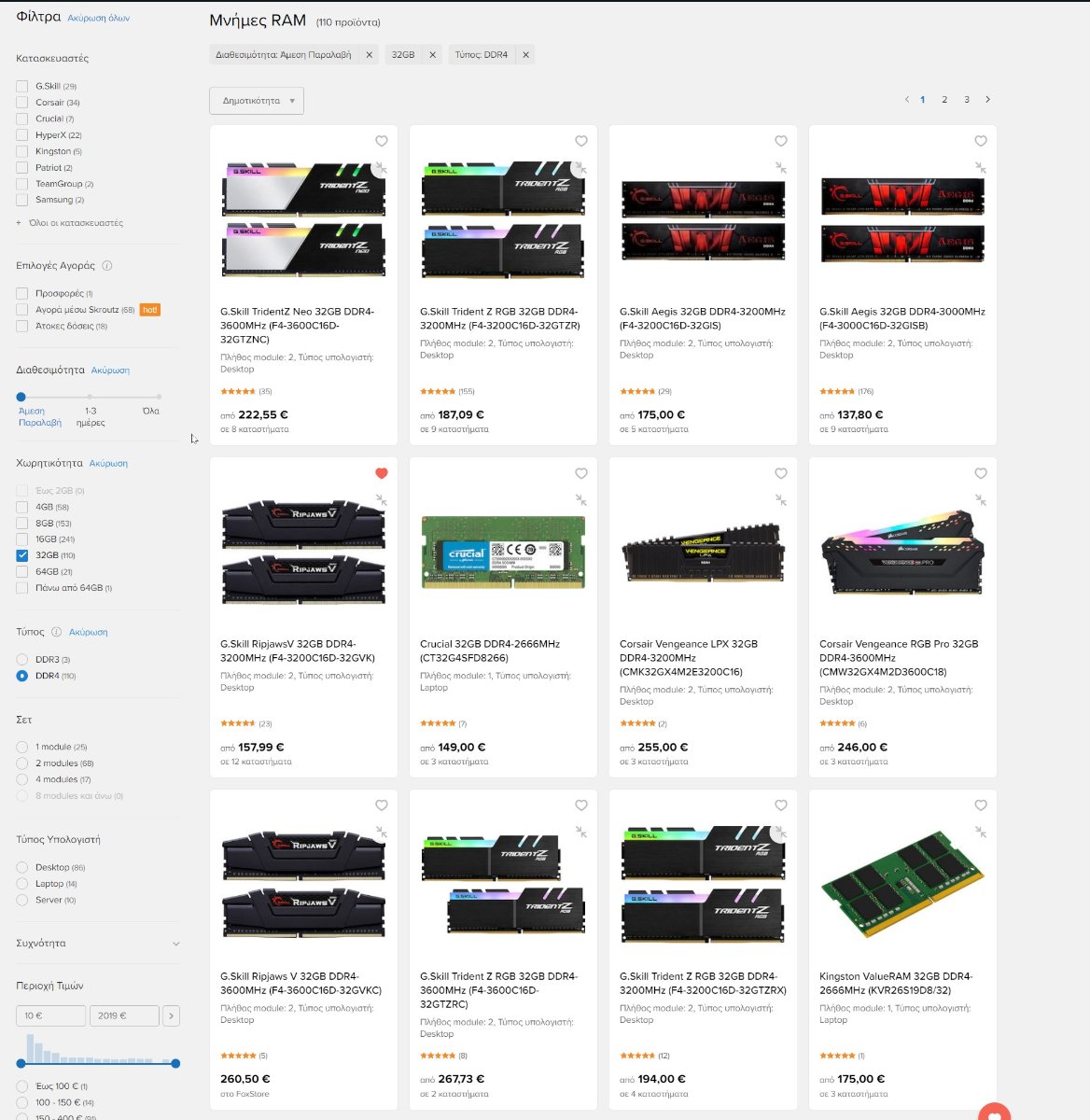
Task: Remove the 32GB filter chip
Action: [433, 55]
